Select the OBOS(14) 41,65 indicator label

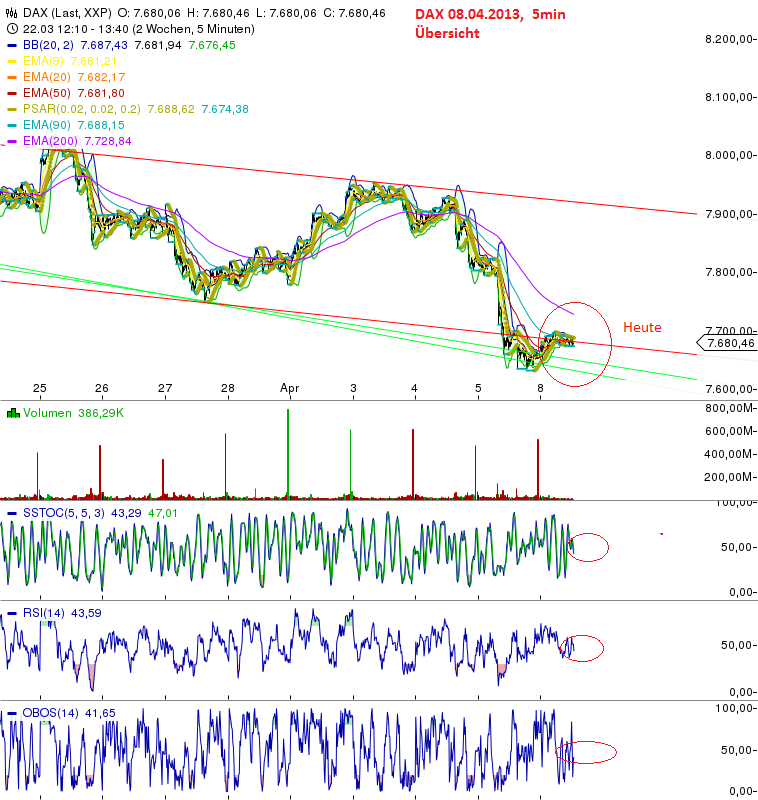(x=69, y=713)
